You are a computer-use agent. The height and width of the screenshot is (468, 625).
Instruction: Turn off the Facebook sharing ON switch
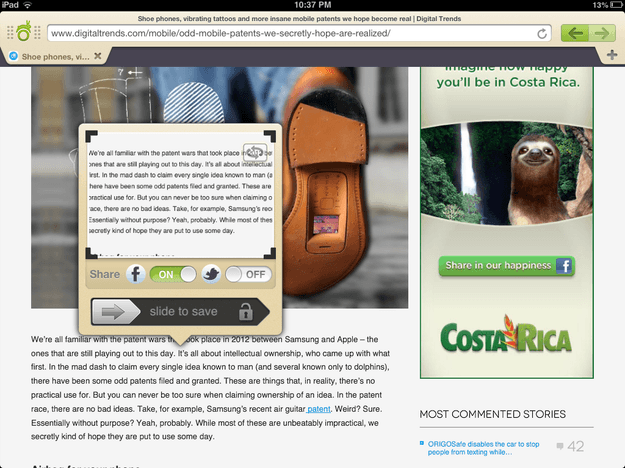[x=173, y=274]
